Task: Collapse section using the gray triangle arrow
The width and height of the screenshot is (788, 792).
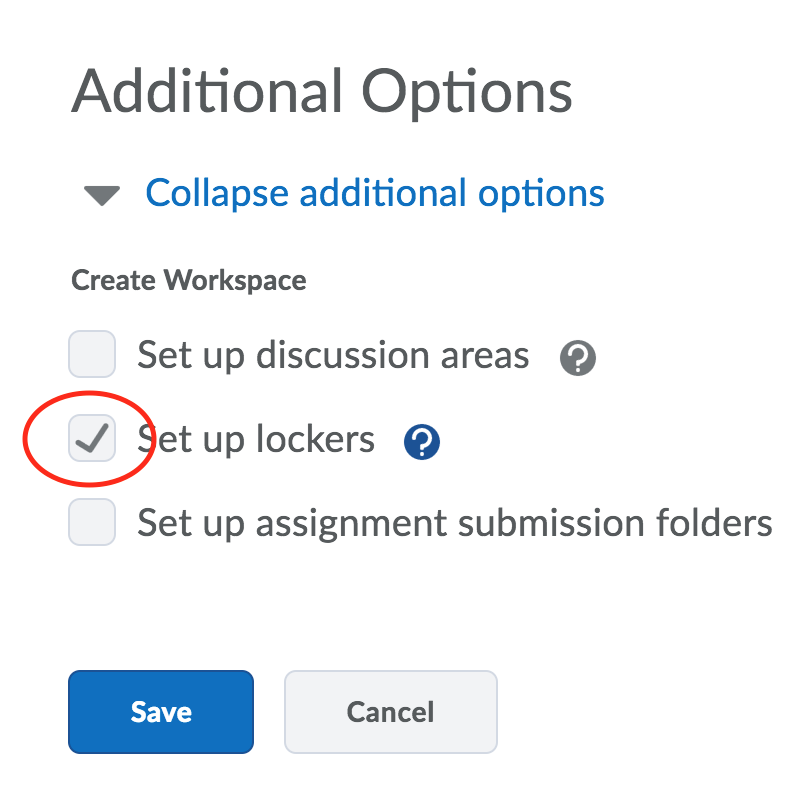Action: pos(102,194)
